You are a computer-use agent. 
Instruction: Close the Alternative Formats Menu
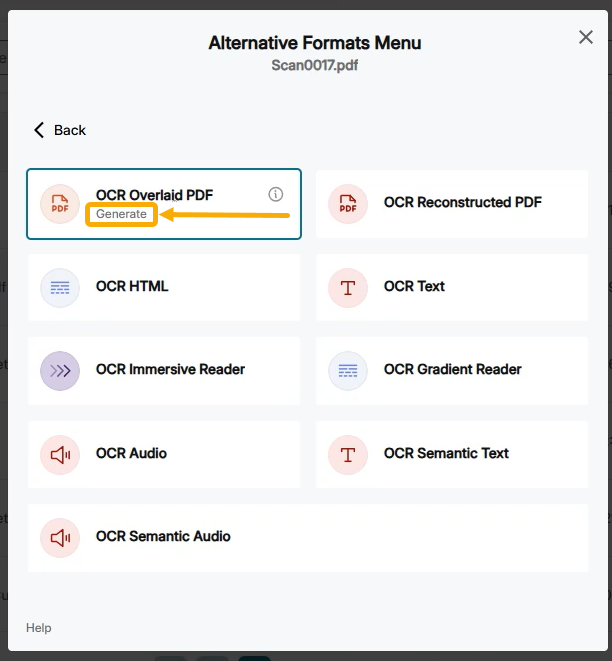tap(586, 37)
